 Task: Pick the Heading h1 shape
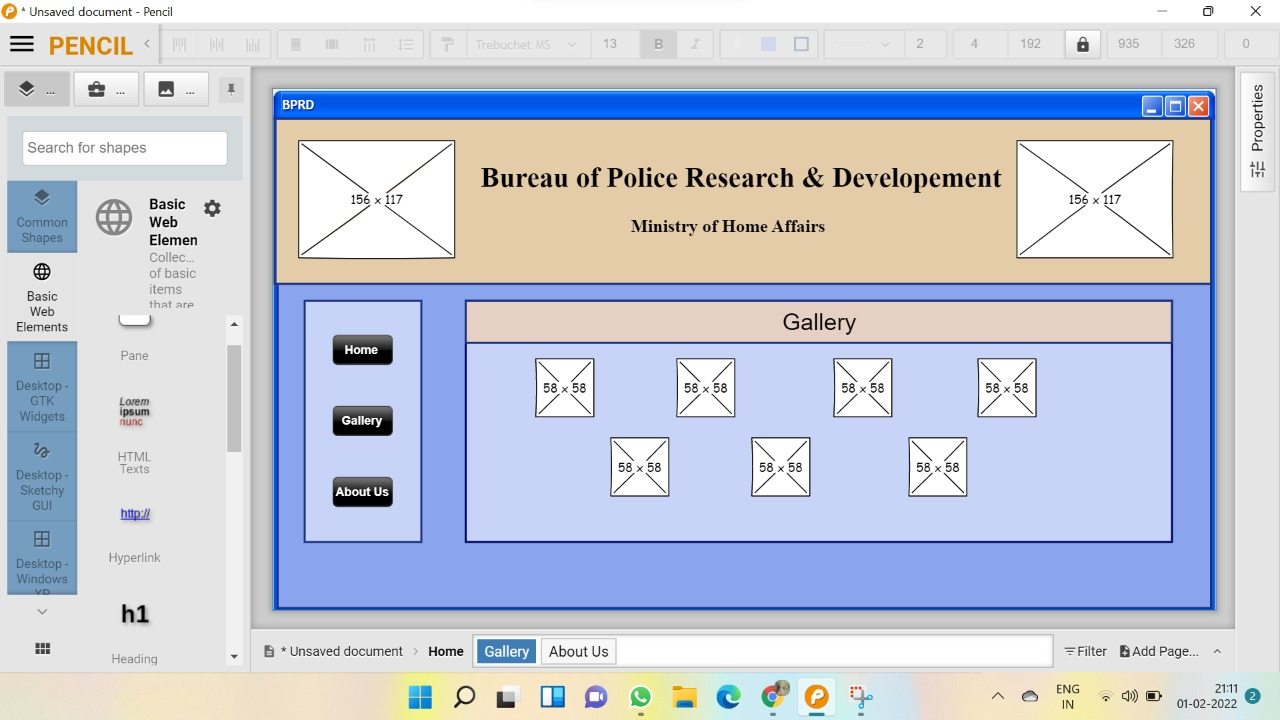pyautogui.click(x=135, y=631)
